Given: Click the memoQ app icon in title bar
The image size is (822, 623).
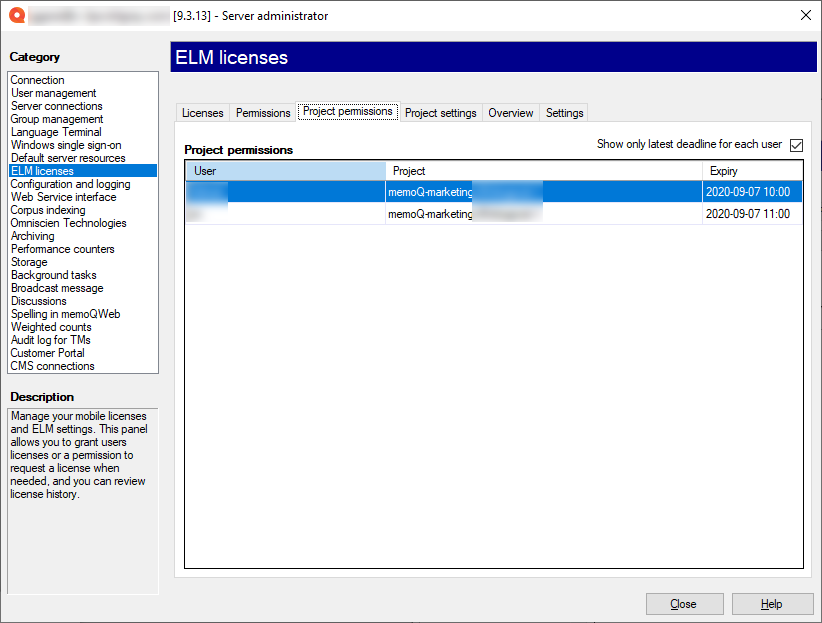Looking at the screenshot, I should tap(16, 15).
